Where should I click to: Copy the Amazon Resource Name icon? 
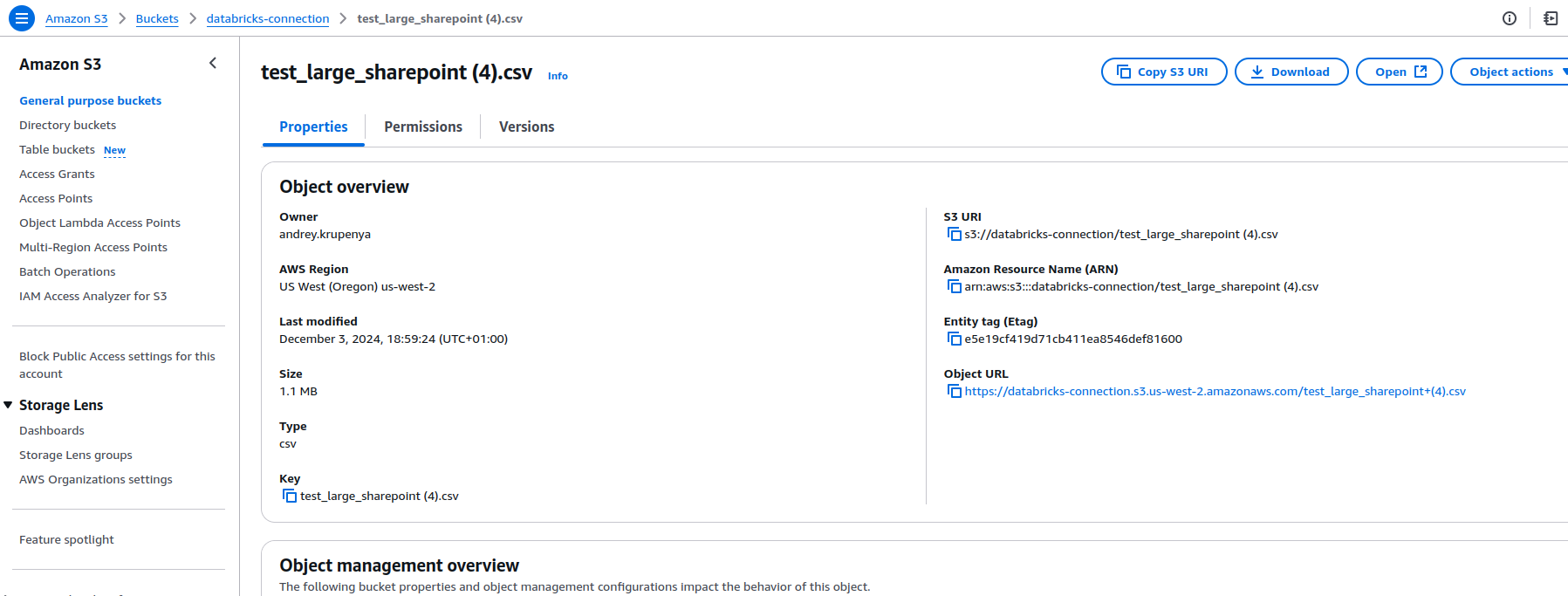pos(954,286)
